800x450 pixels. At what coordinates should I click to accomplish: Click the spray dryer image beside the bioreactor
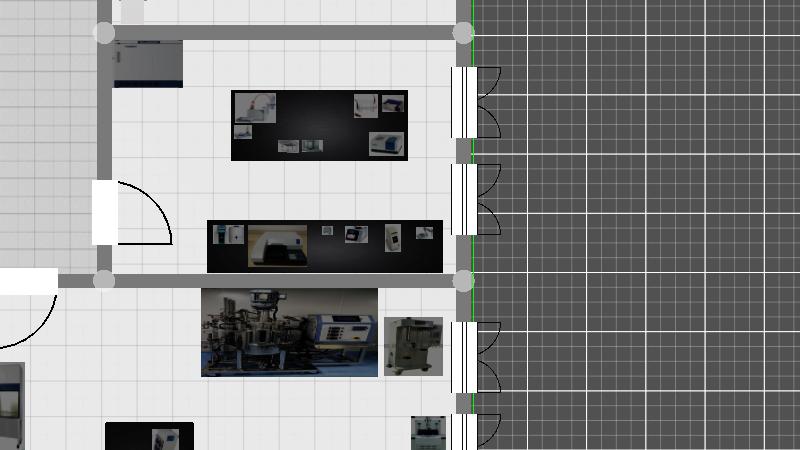pos(413,346)
